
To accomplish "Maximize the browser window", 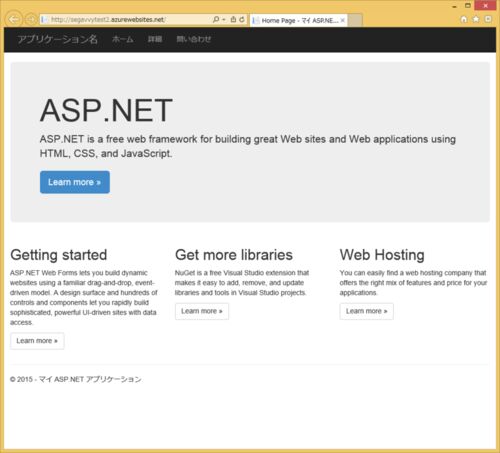I will coord(468,6).
